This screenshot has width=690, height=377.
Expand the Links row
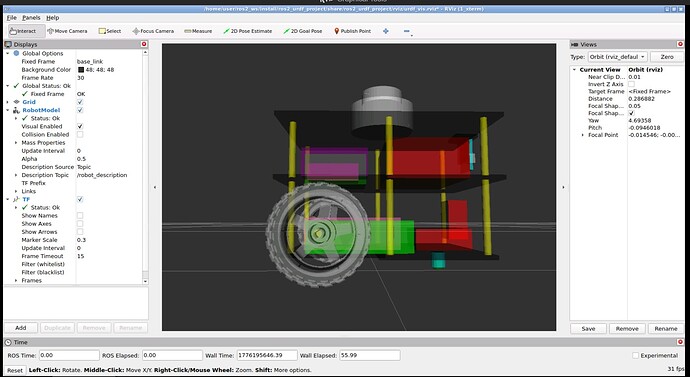(x=16, y=191)
